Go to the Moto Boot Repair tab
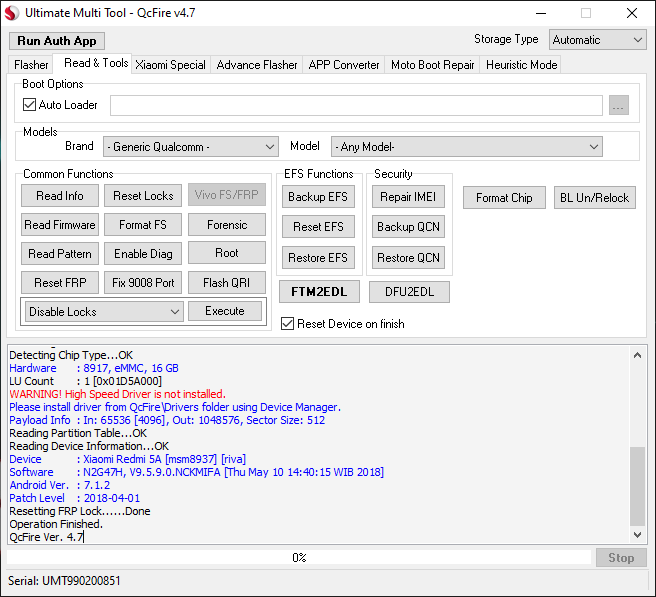Image resolution: width=656 pixels, height=597 pixels. pyautogui.click(x=432, y=65)
